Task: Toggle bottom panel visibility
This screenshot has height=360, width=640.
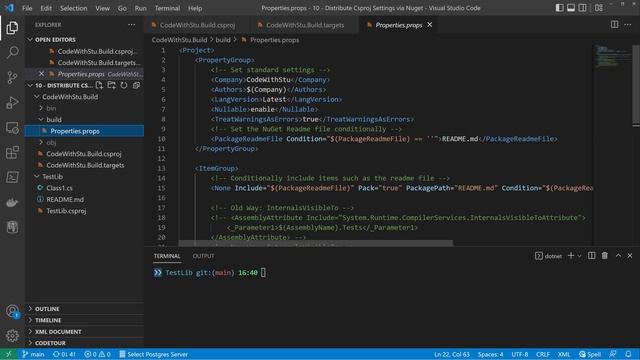Action: [571, 8]
